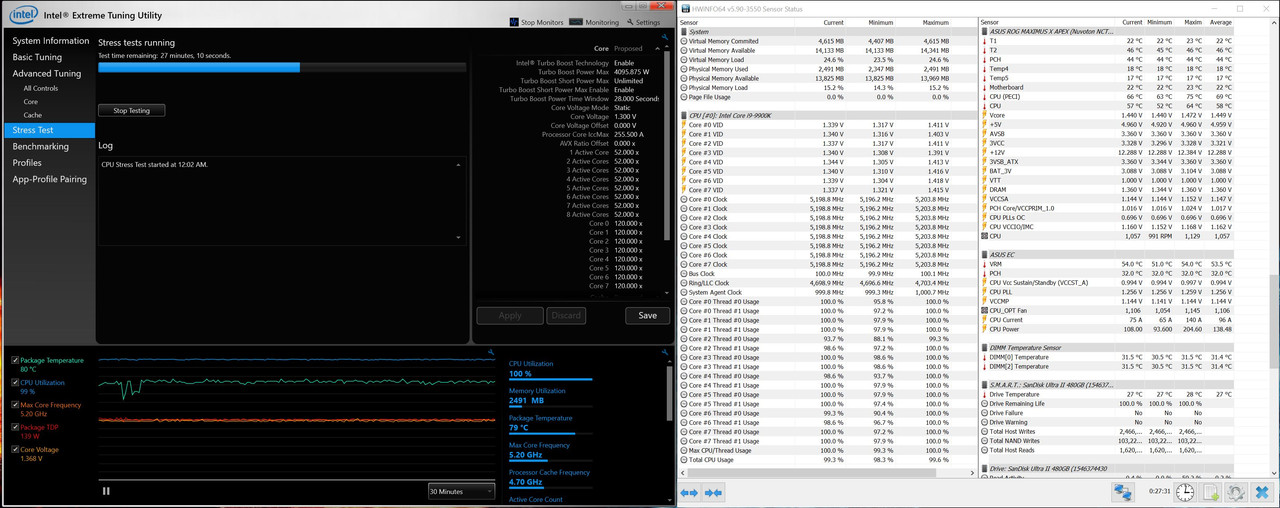The width and height of the screenshot is (1280, 508).
Task: Click HWiNFO collapse columns arrows icon
Action: (x=713, y=492)
